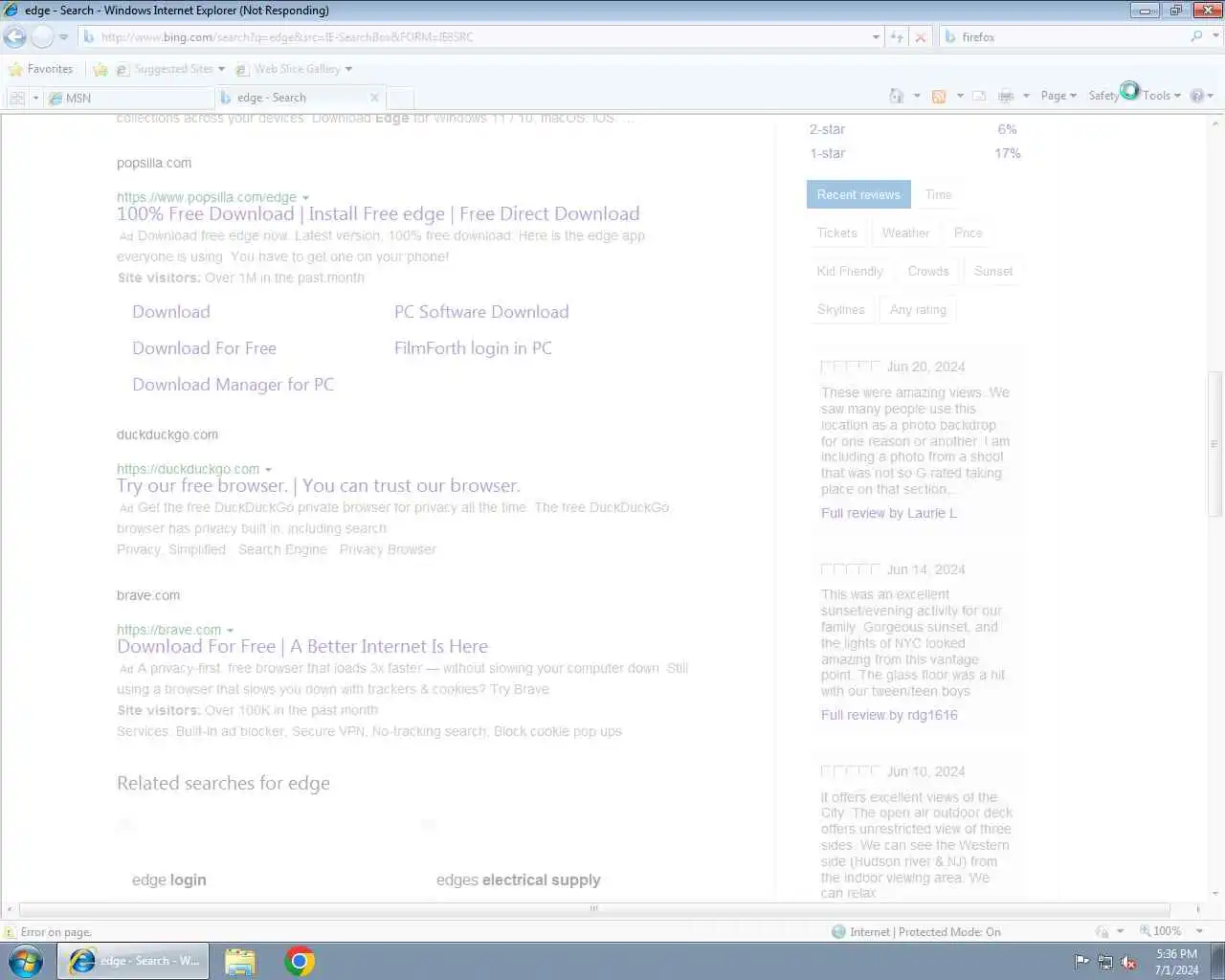Click the 1-star rating row
1225x980 pixels.
[915, 153]
